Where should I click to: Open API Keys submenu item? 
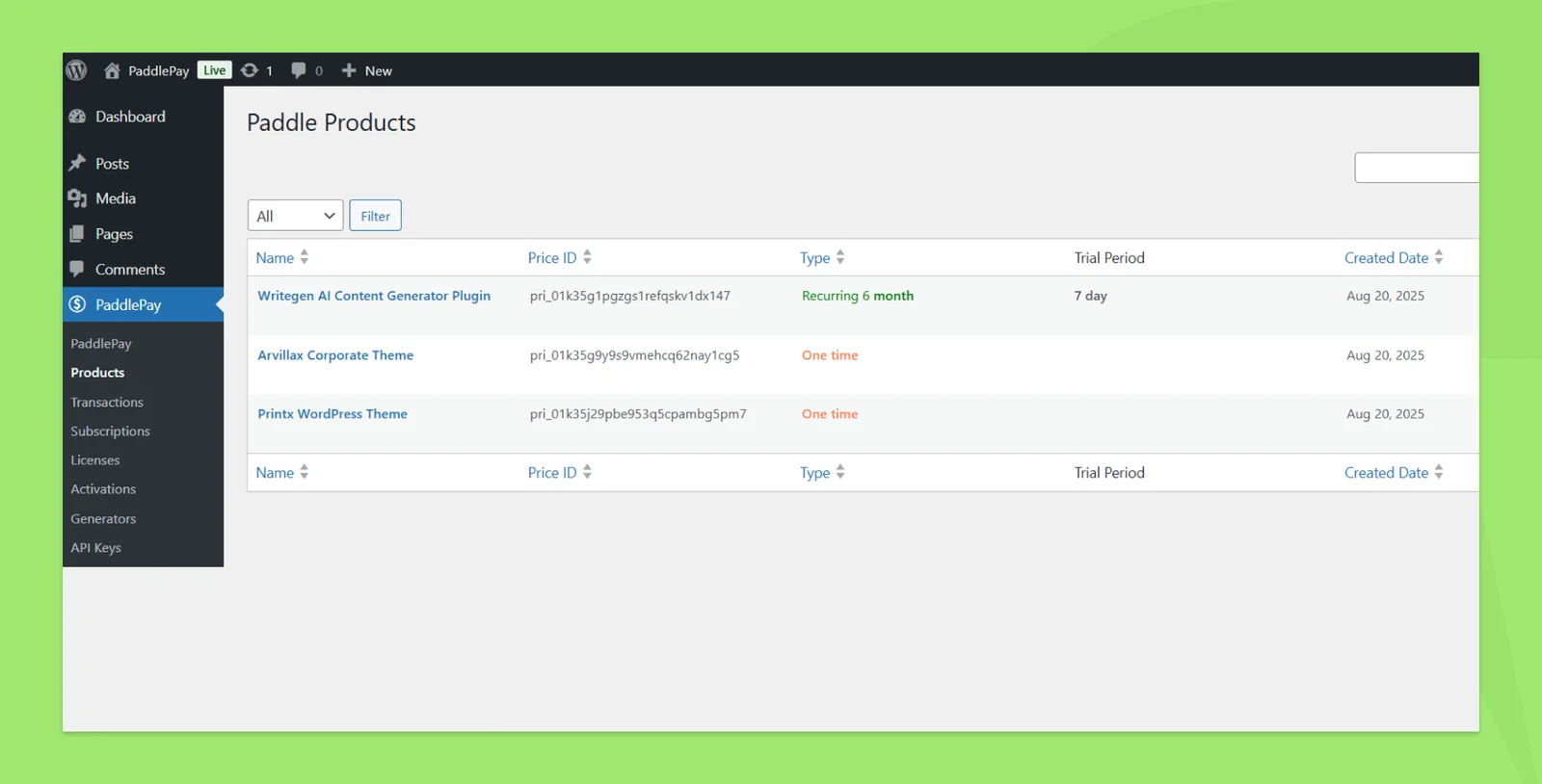click(95, 548)
